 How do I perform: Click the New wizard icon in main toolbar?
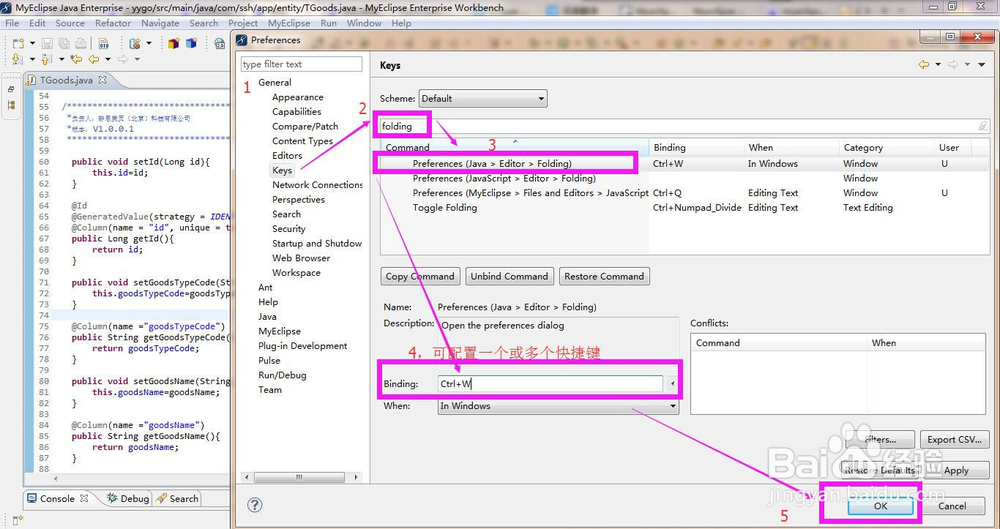(18, 43)
